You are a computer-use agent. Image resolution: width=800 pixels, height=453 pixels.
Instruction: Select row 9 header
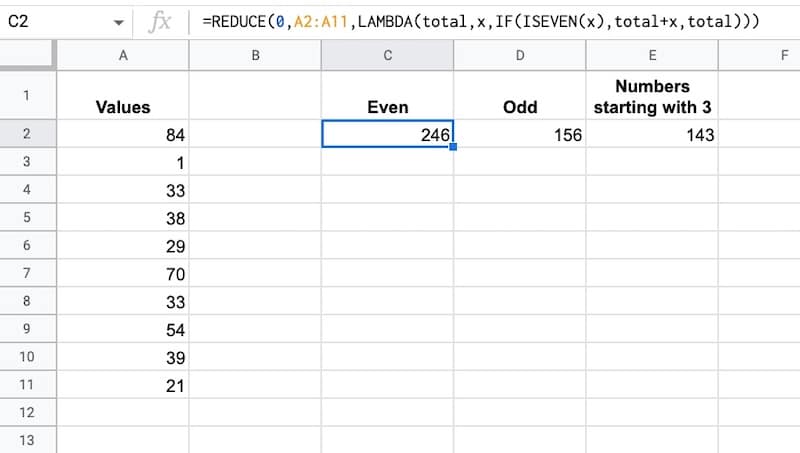(x=27, y=329)
